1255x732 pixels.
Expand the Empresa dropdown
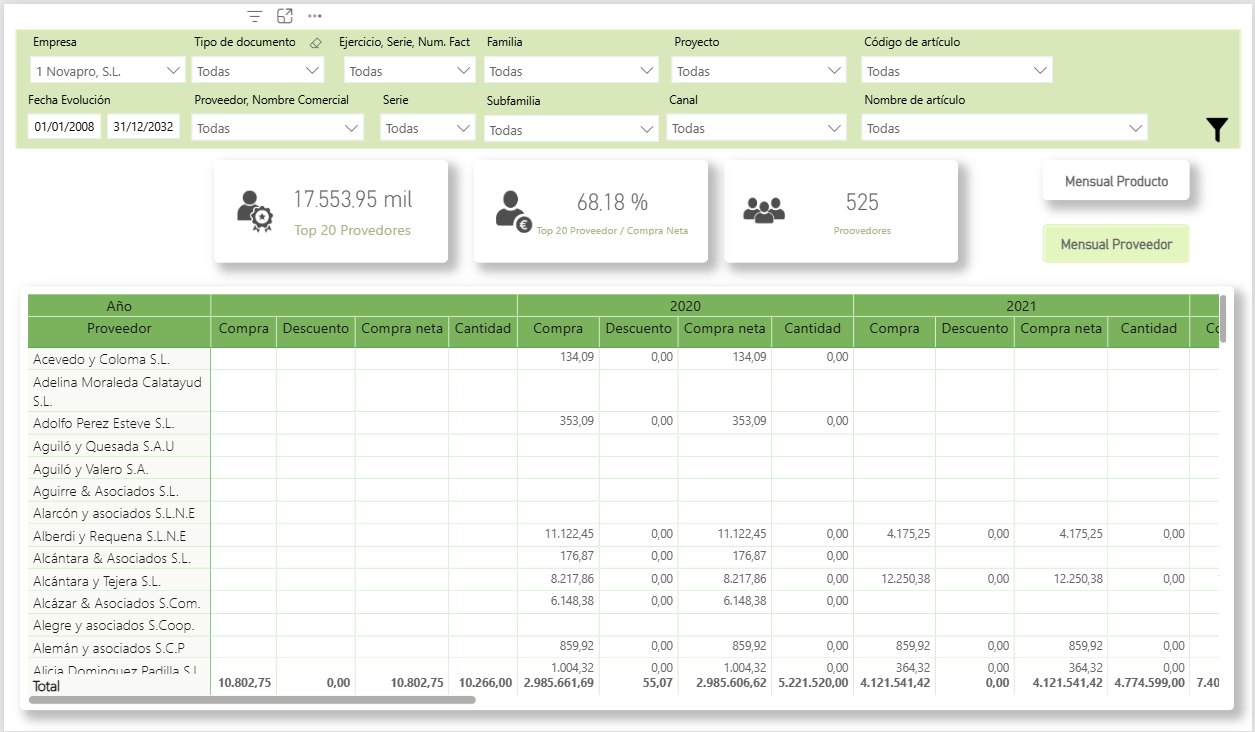point(174,71)
